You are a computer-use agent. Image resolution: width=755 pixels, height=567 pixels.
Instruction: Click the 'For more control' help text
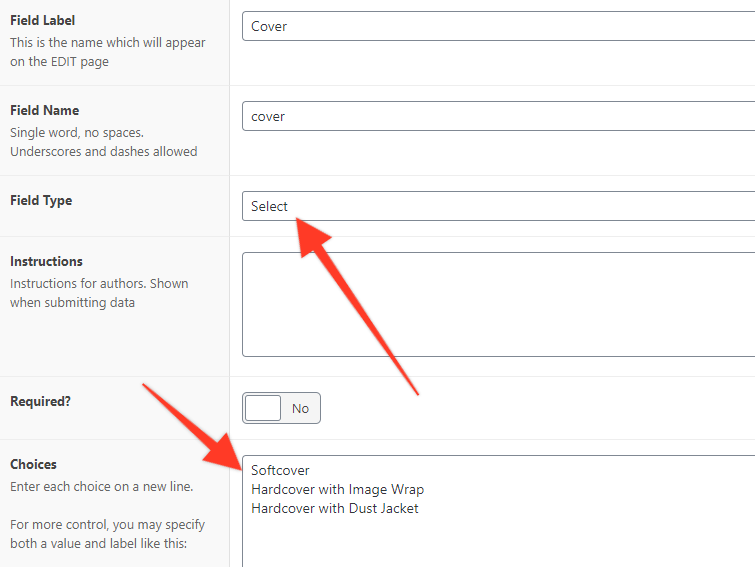click(107, 534)
